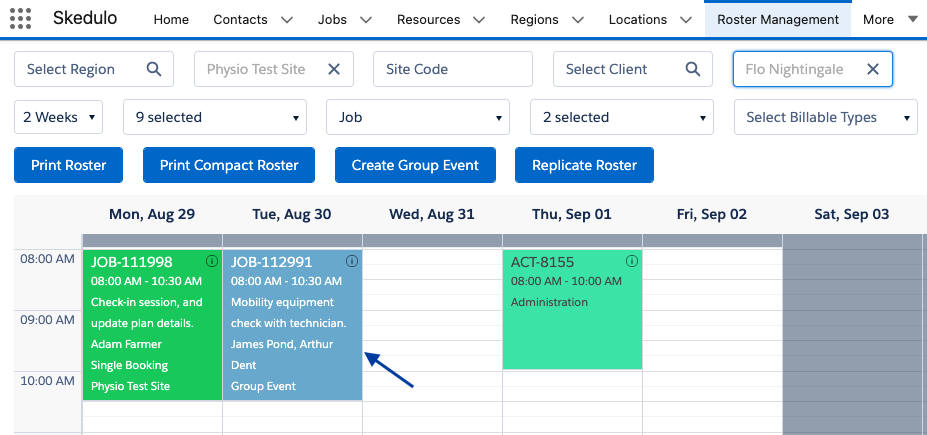Open info icon on JOB-111998
This screenshot has height=435, width=927.
click(x=212, y=261)
